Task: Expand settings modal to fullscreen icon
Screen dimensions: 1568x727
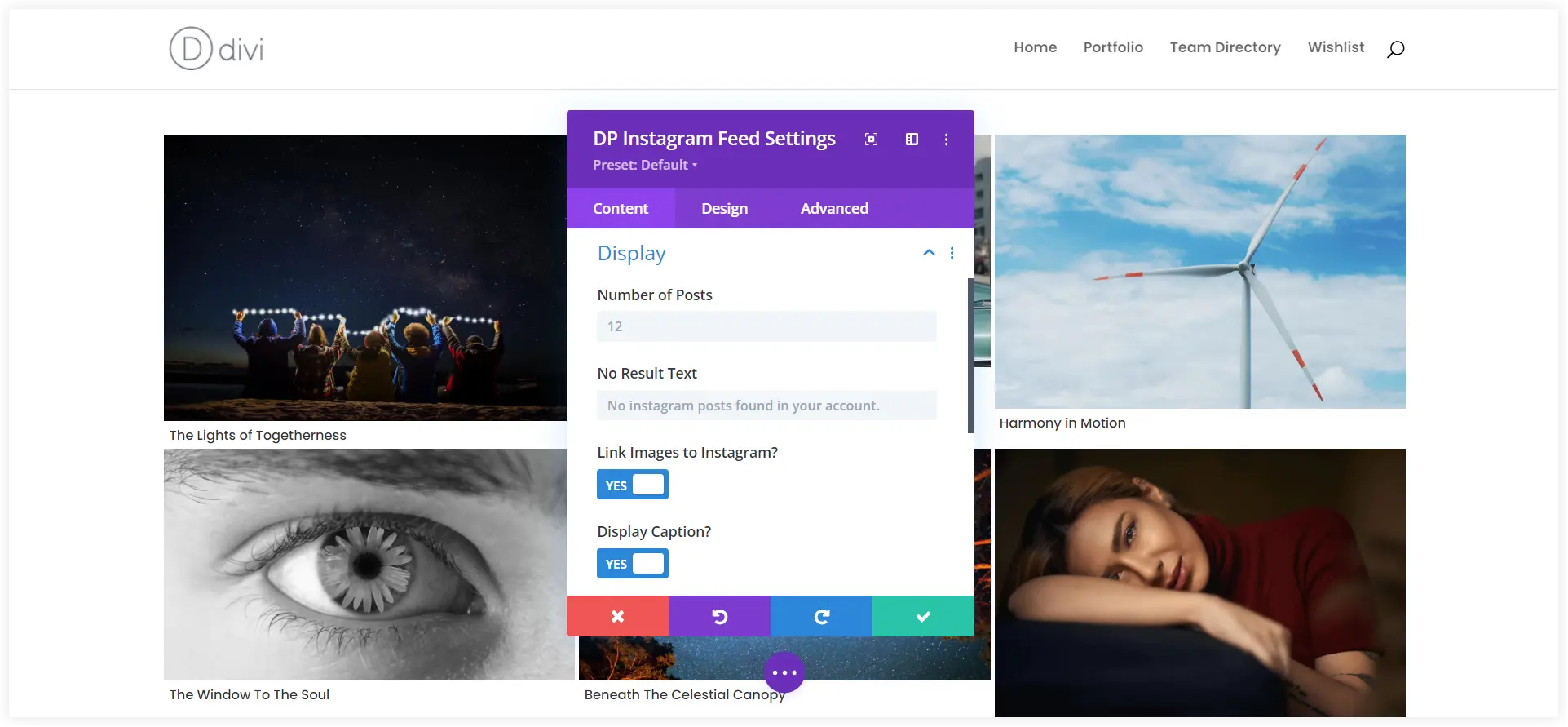Action: coord(871,140)
